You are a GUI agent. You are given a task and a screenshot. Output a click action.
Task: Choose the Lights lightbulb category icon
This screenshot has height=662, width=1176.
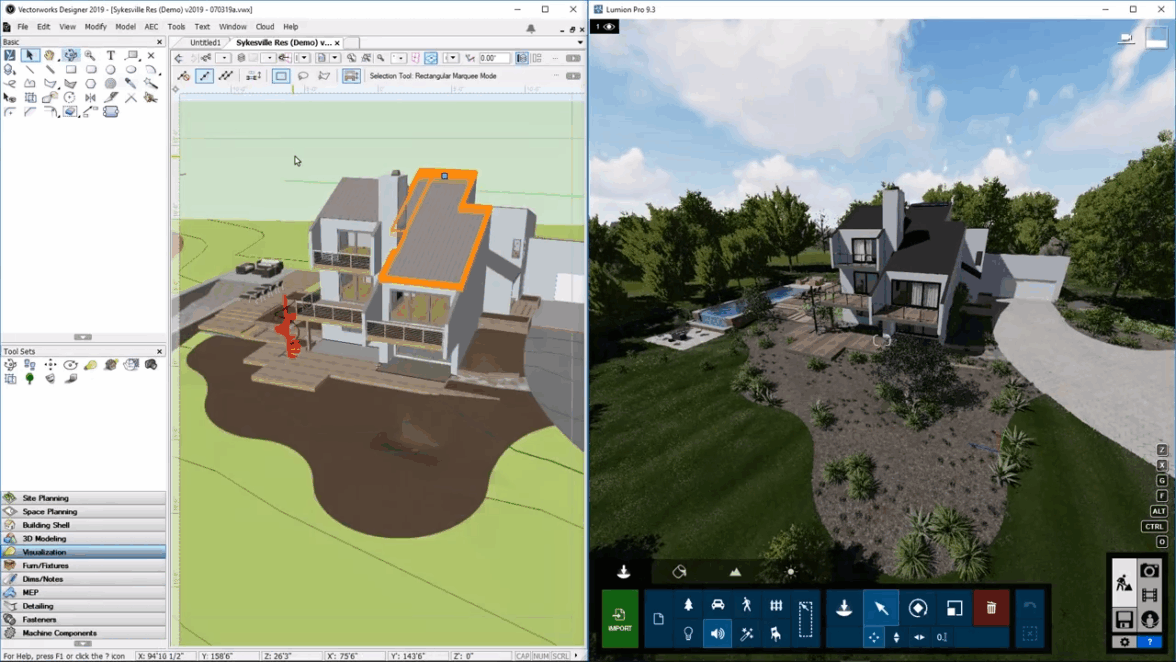pyautogui.click(x=688, y=634)
